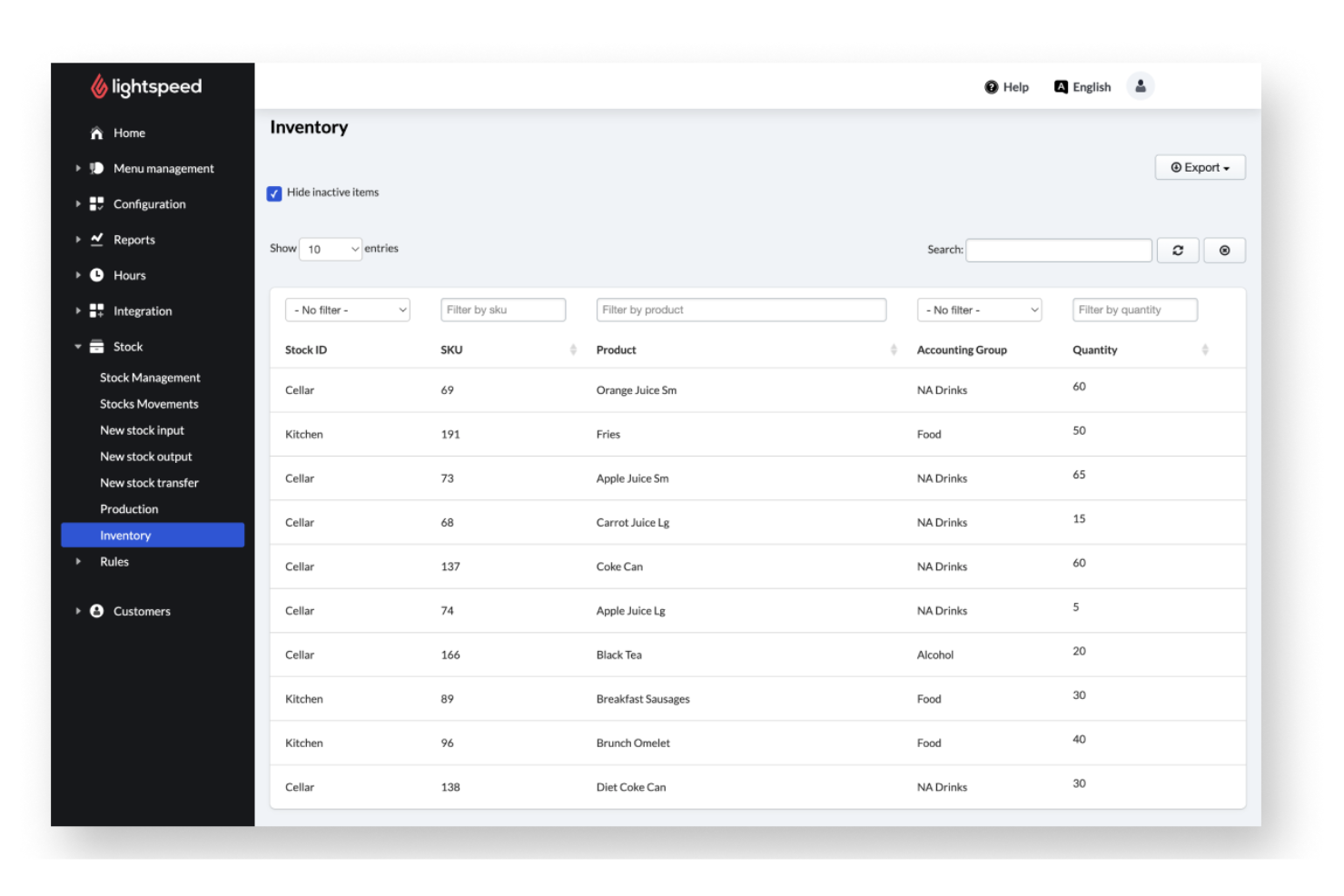This screenshot has width=1344, height=896.
Task: Expand the Rules section
Action: (x=78, y=561)
